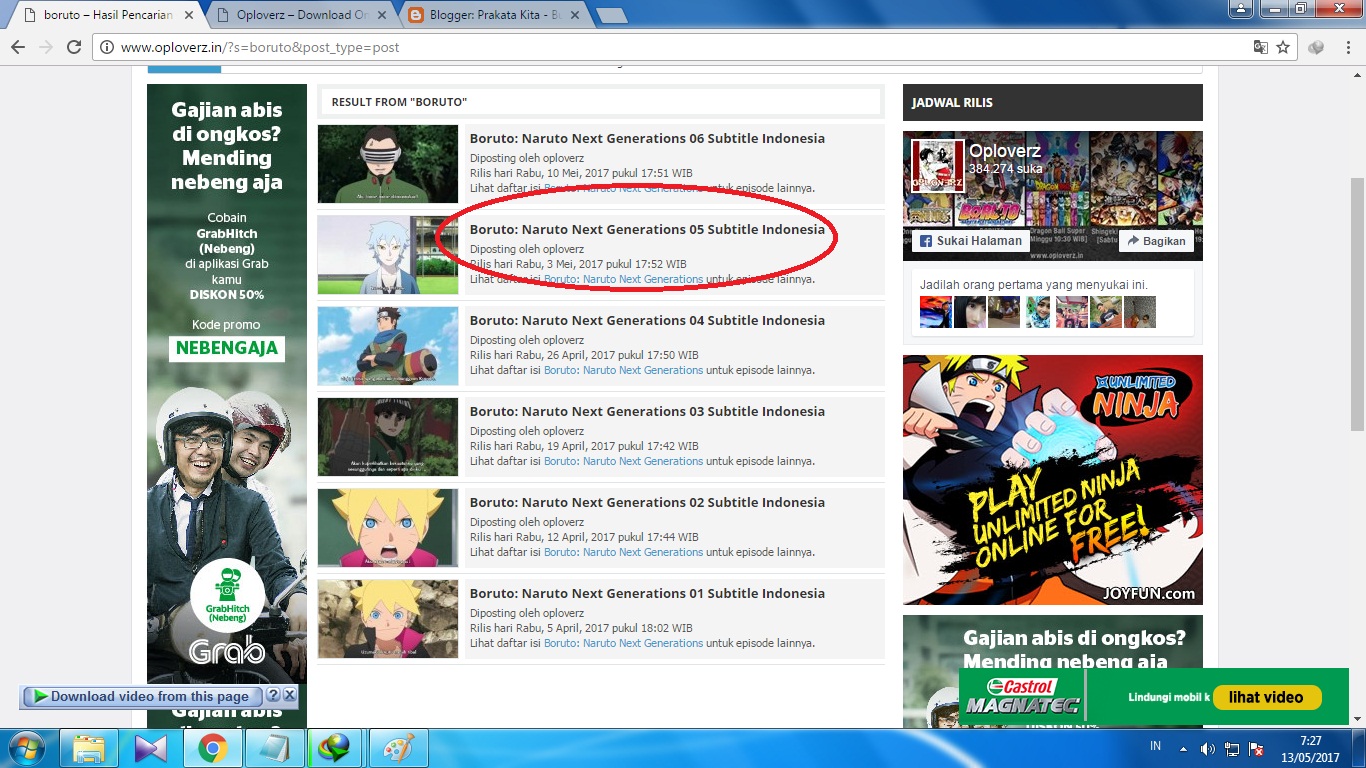Go back to the previous page
The image size is (1366, 768).
(x=18, y=47)
